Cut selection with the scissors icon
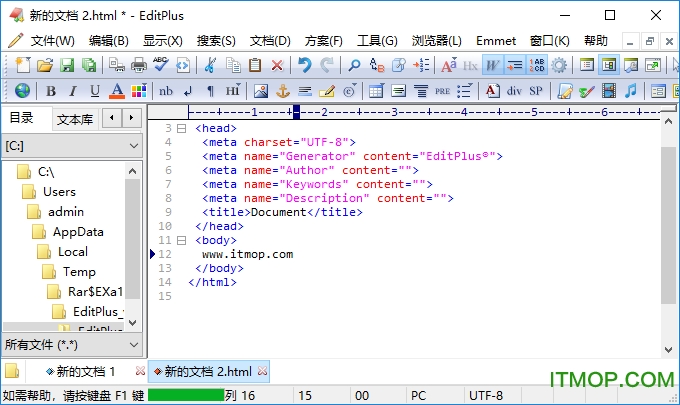Image resolution: width=680 pixels, height=405 pixels. tap(210, 65)
